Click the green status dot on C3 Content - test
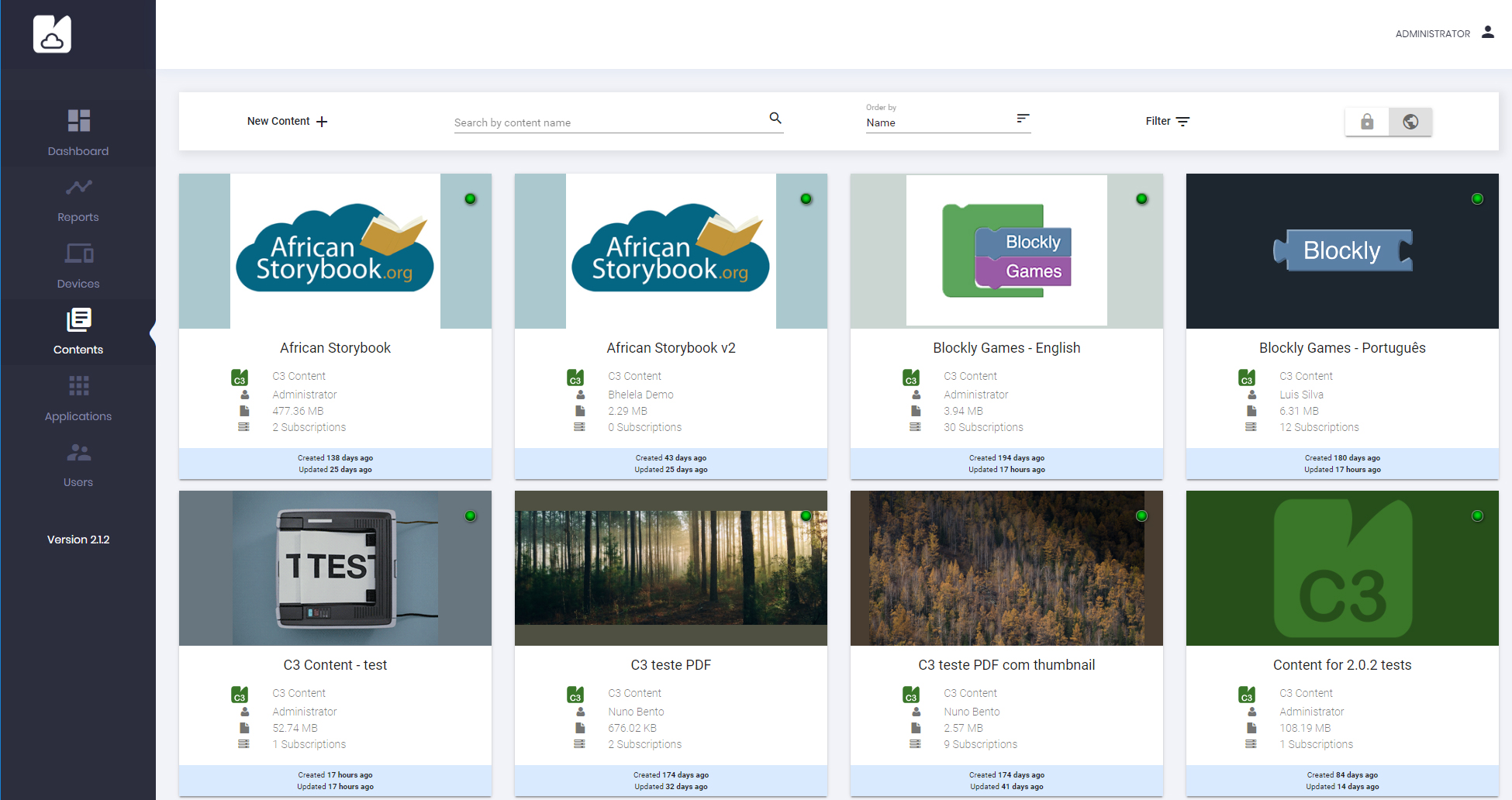The image size is (1512, 800). tap(470, 516)
